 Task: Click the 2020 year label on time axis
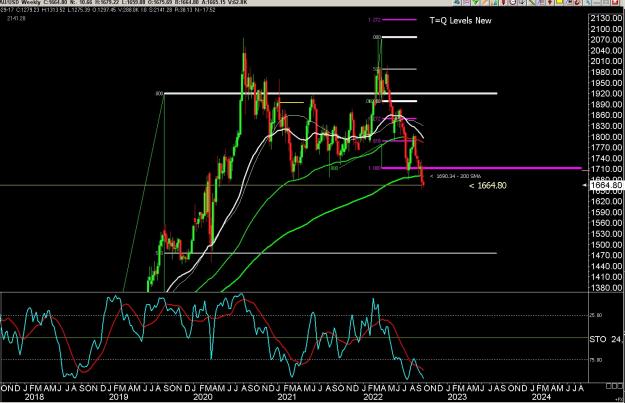(x=202, y=397)
